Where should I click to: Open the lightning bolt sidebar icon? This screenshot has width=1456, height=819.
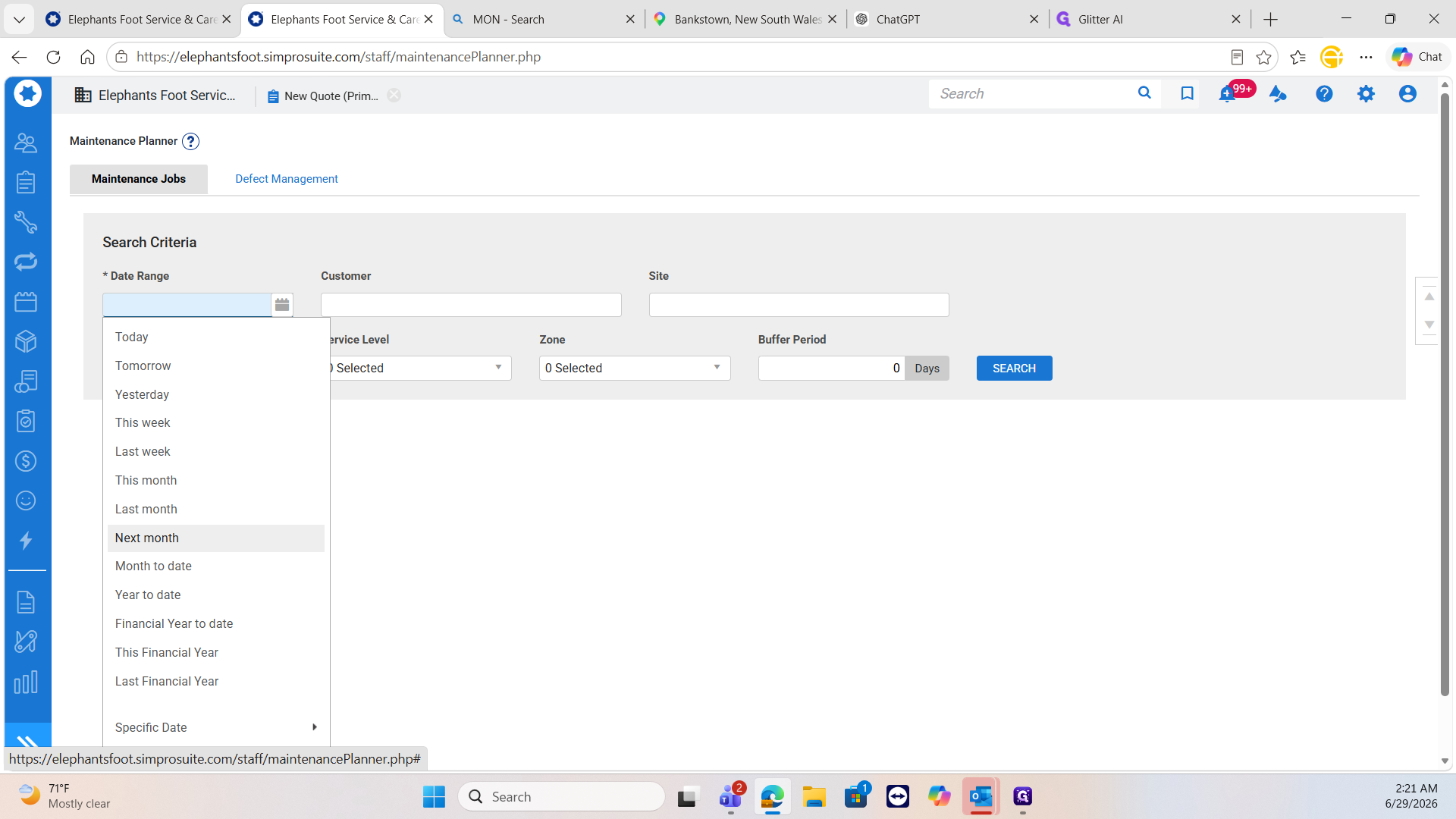(x=26, y=541)
